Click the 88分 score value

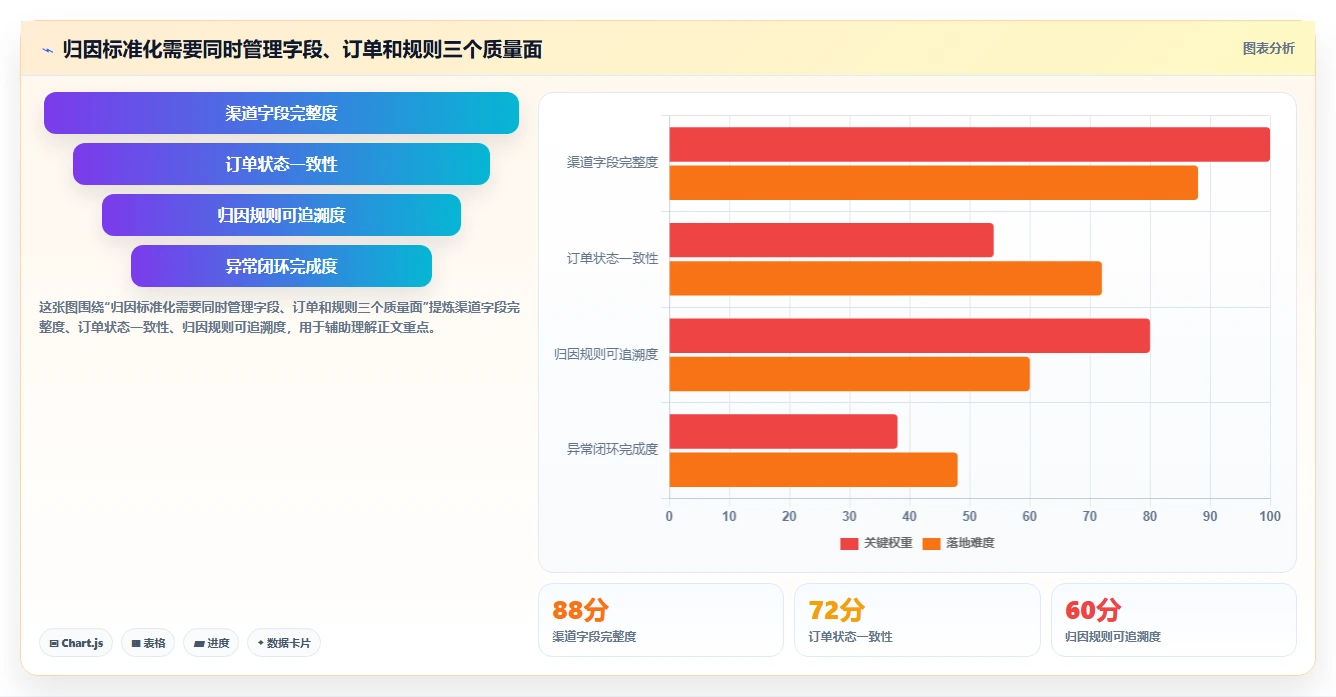(x=580, y=610)
